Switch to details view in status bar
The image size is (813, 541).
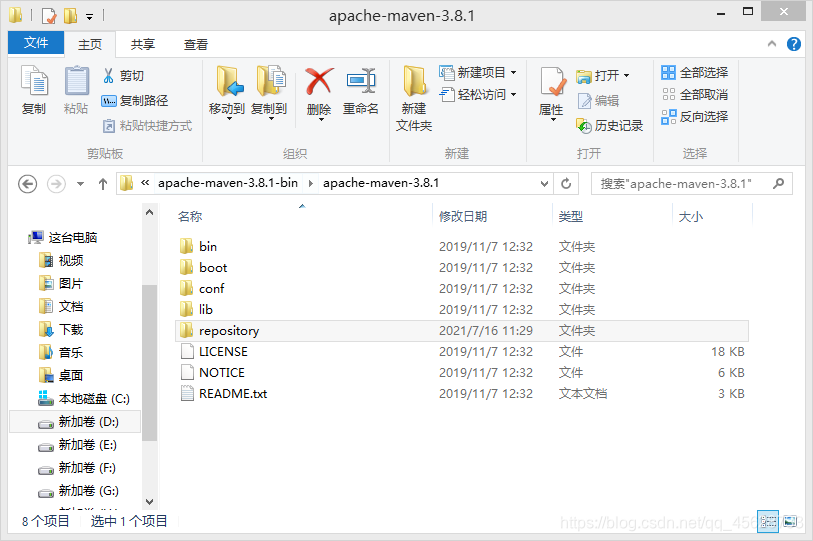[x=768, y=521]
